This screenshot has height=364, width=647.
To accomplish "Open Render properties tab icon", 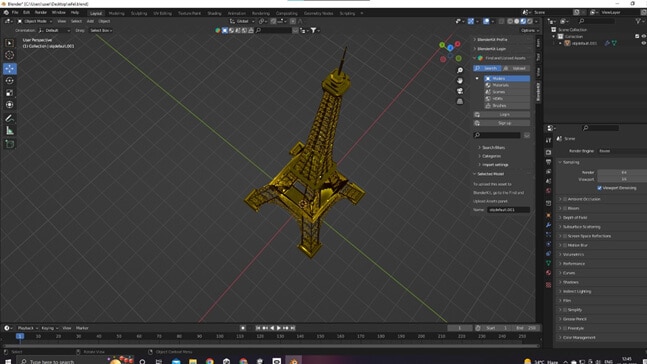I will 548,152.
